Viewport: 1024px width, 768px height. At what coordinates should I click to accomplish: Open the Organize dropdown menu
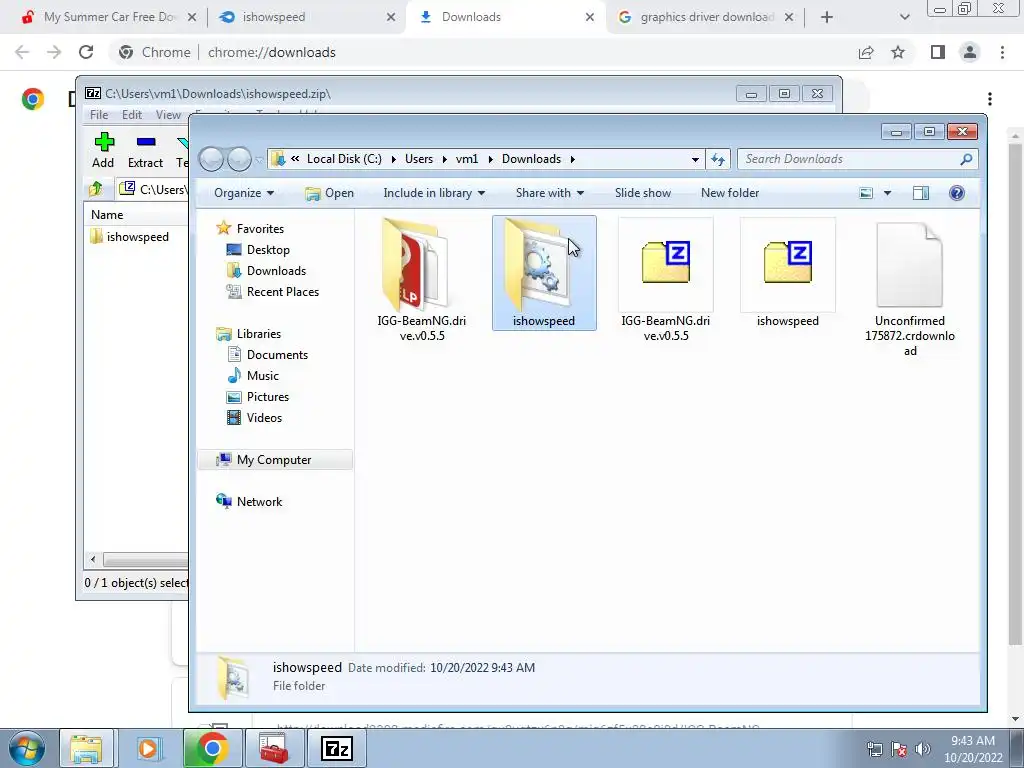click(244, 193)
